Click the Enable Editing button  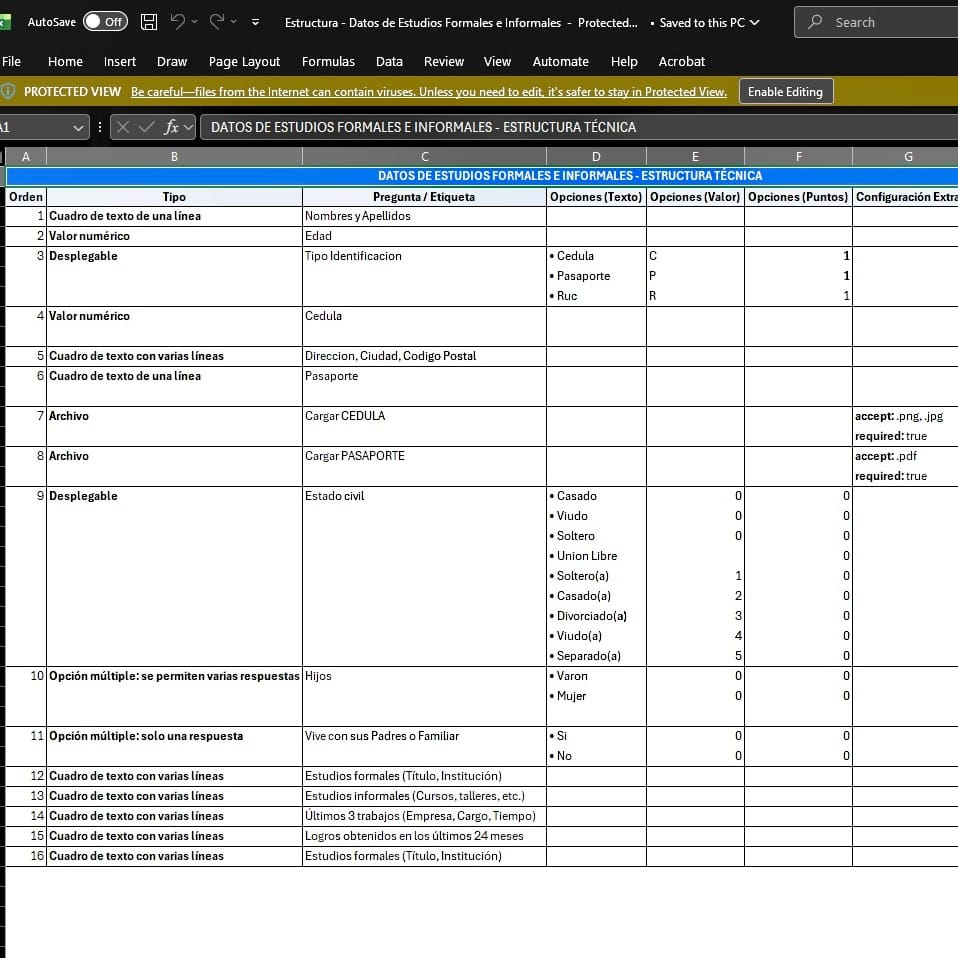(786, 92)
